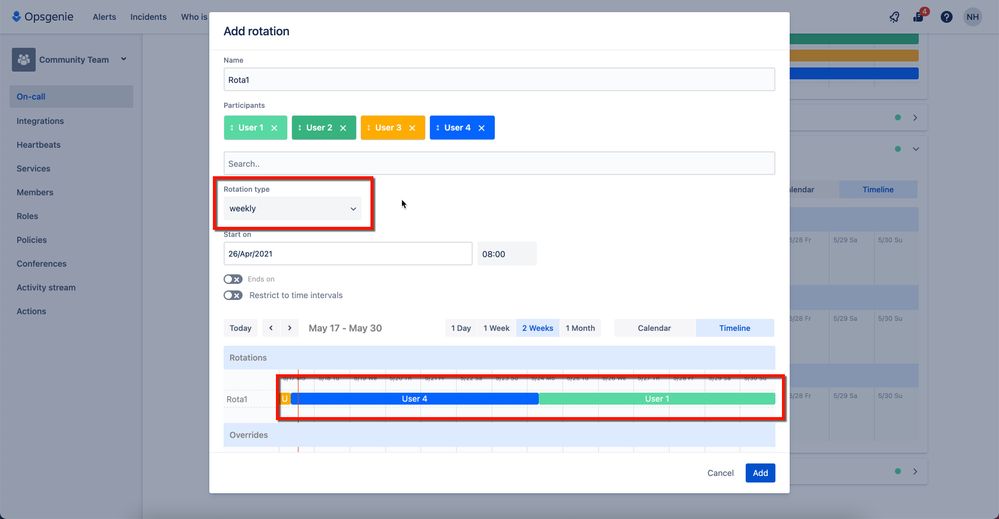Click the Today button
999x519 pixels.
240,328
